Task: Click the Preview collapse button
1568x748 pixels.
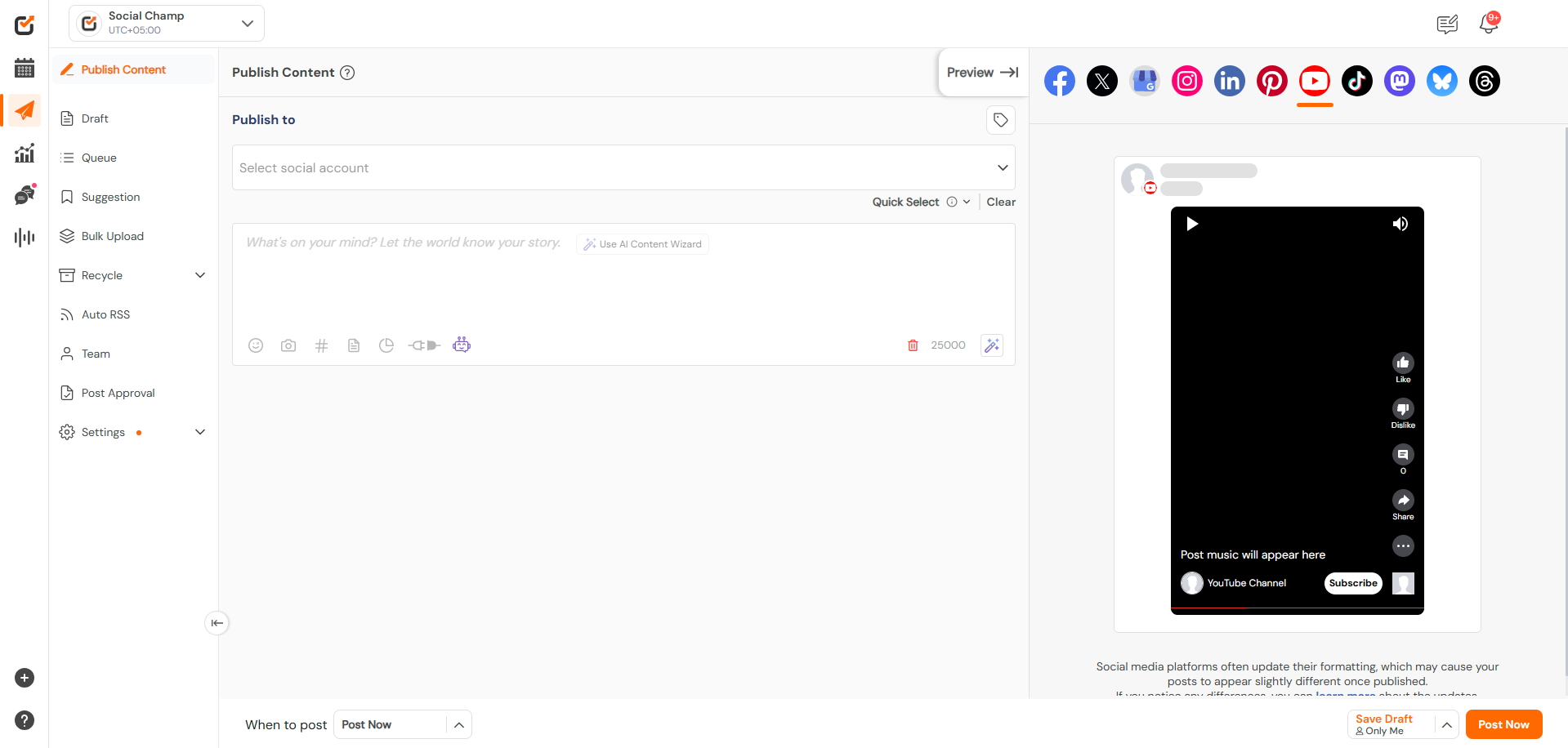Action: click(x=983, y=73)
